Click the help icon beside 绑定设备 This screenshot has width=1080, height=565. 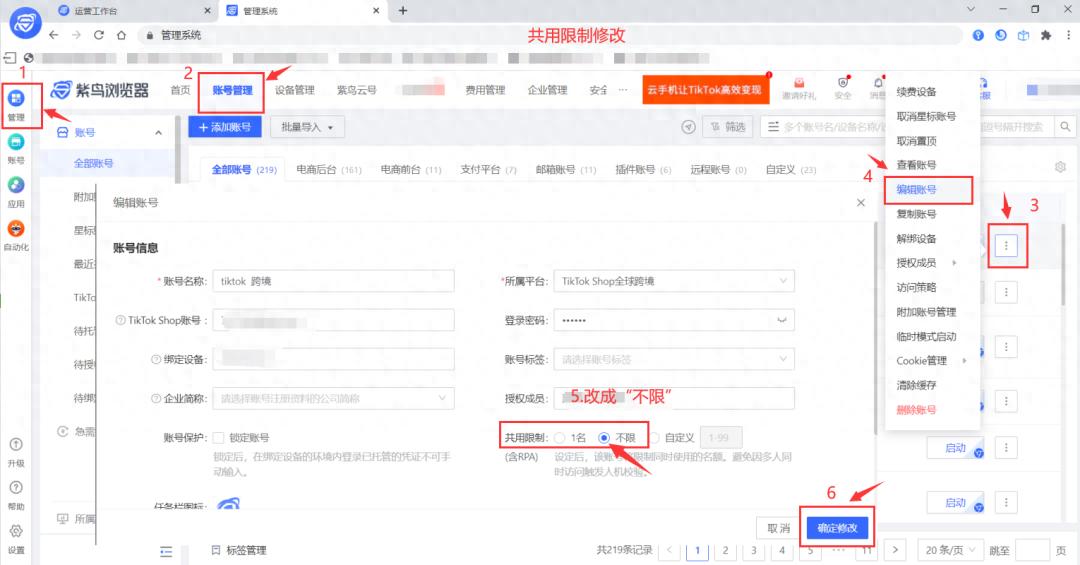pyautogui.click(x=156, y=359)
